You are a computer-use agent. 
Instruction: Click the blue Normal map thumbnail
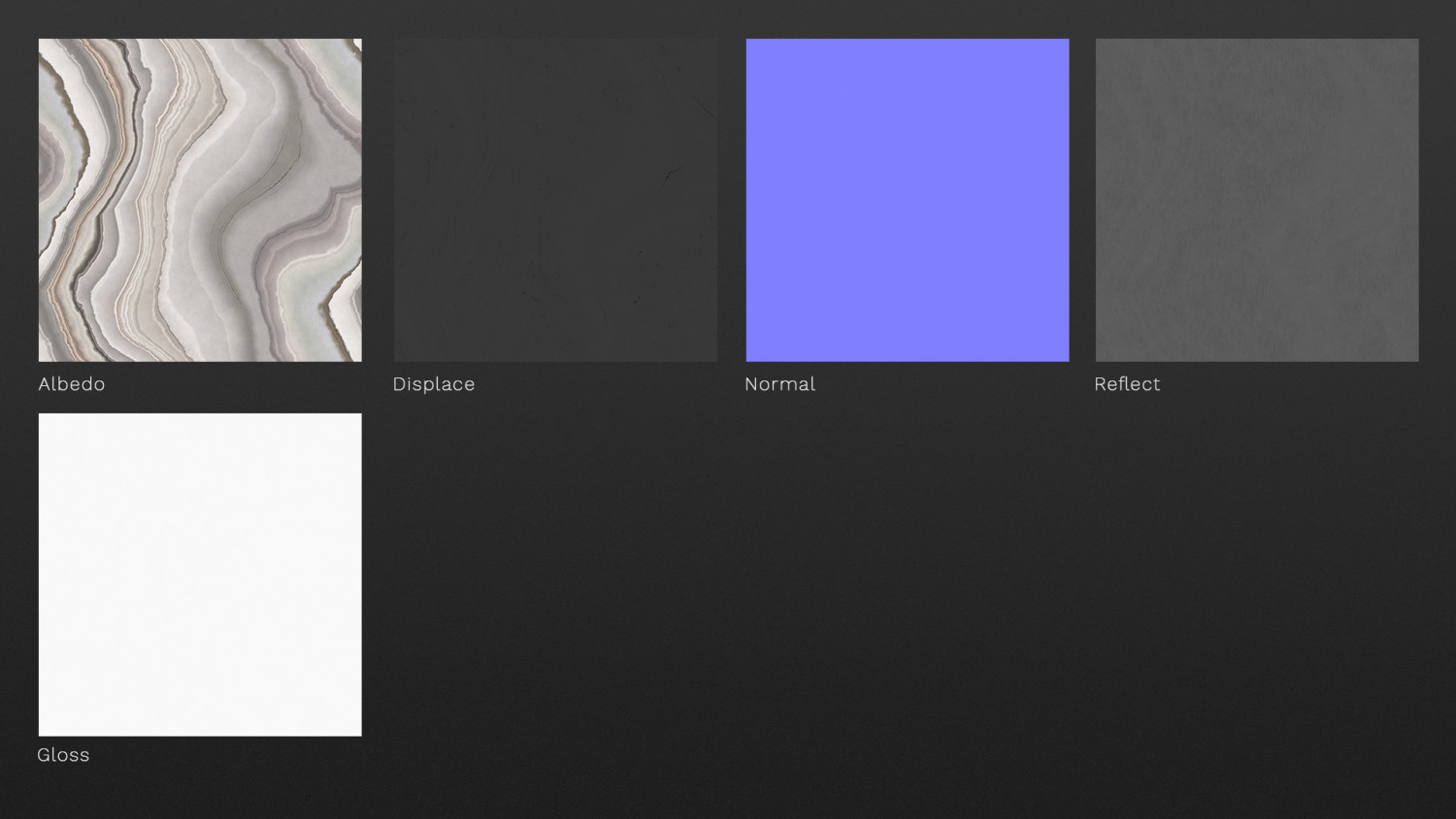click(908, 200)
